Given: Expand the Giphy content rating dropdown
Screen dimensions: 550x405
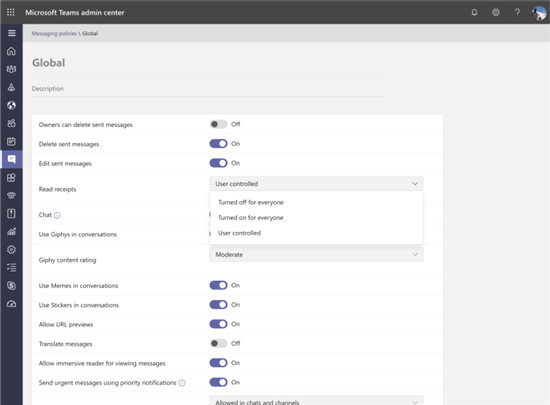Looking at the screenshot, I should click(316, 255).
